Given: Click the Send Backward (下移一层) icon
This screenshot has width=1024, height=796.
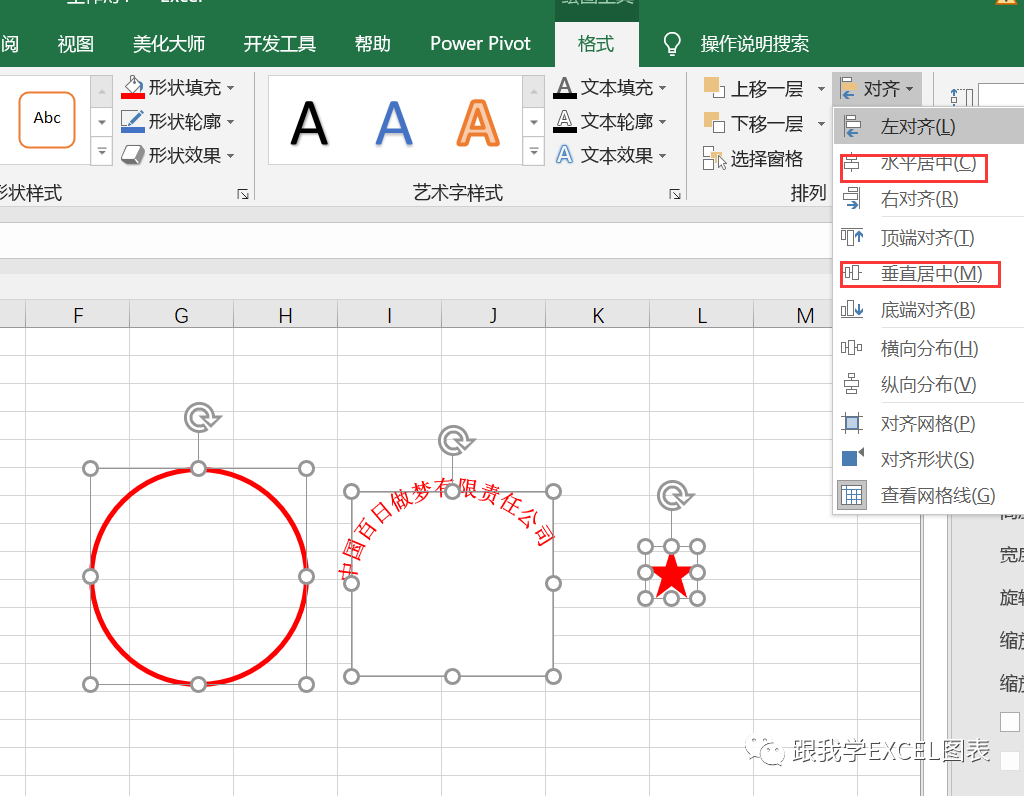Looking at the screenshot, I should 714,122.
